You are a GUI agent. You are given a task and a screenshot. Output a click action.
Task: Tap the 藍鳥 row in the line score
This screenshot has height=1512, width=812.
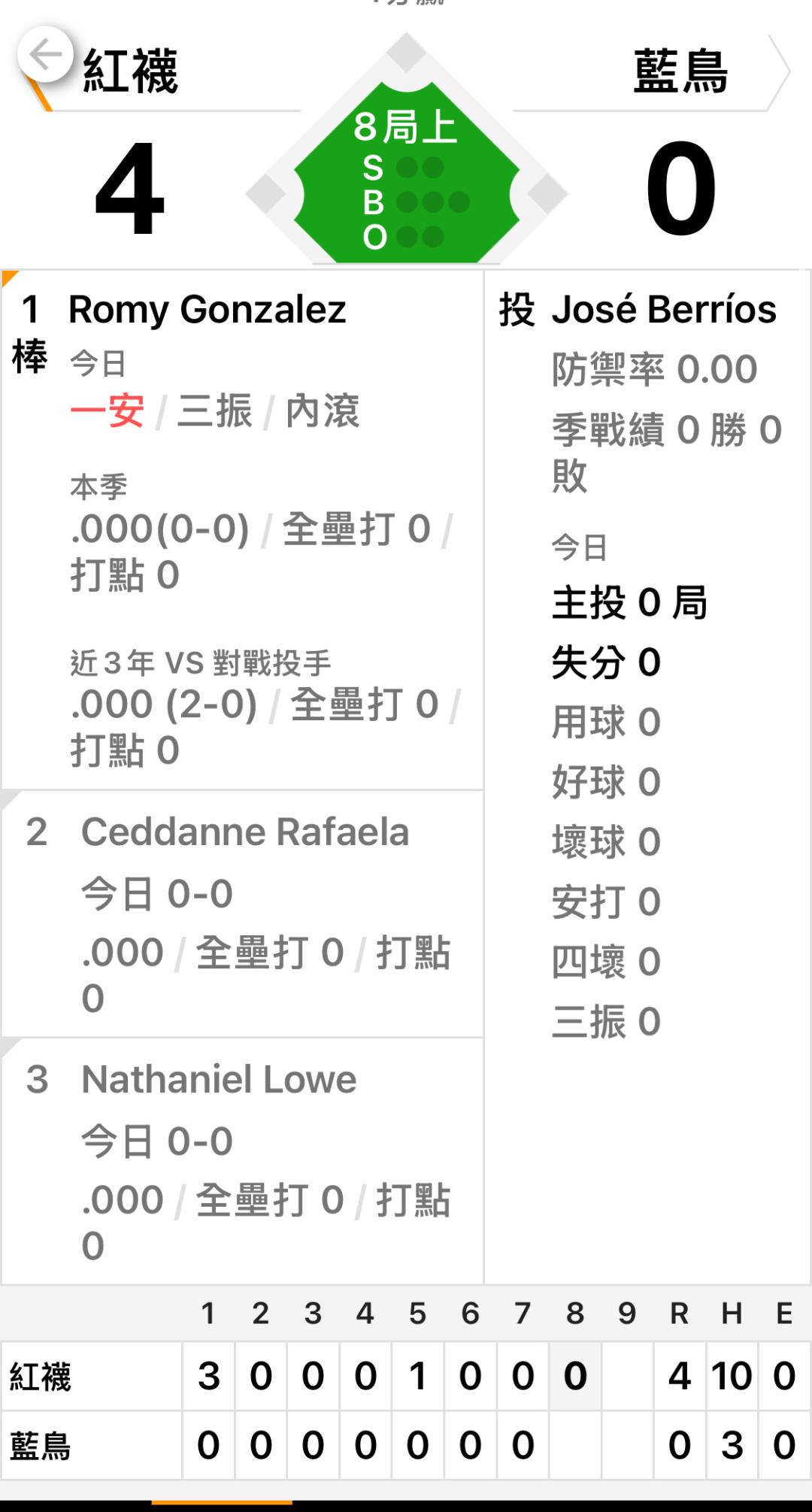(x=41, y=1446)
